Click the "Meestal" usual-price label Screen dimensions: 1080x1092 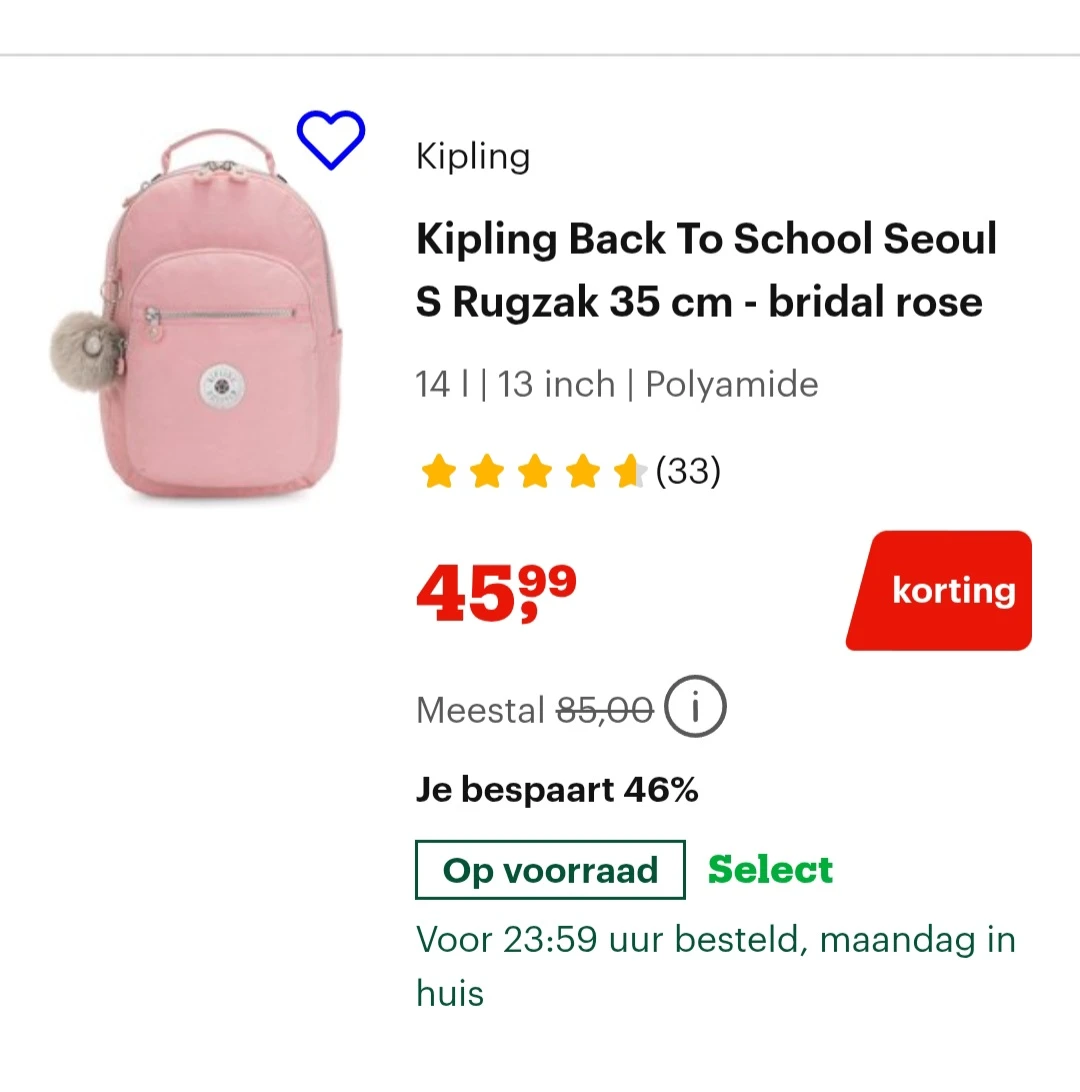(480, 710)
